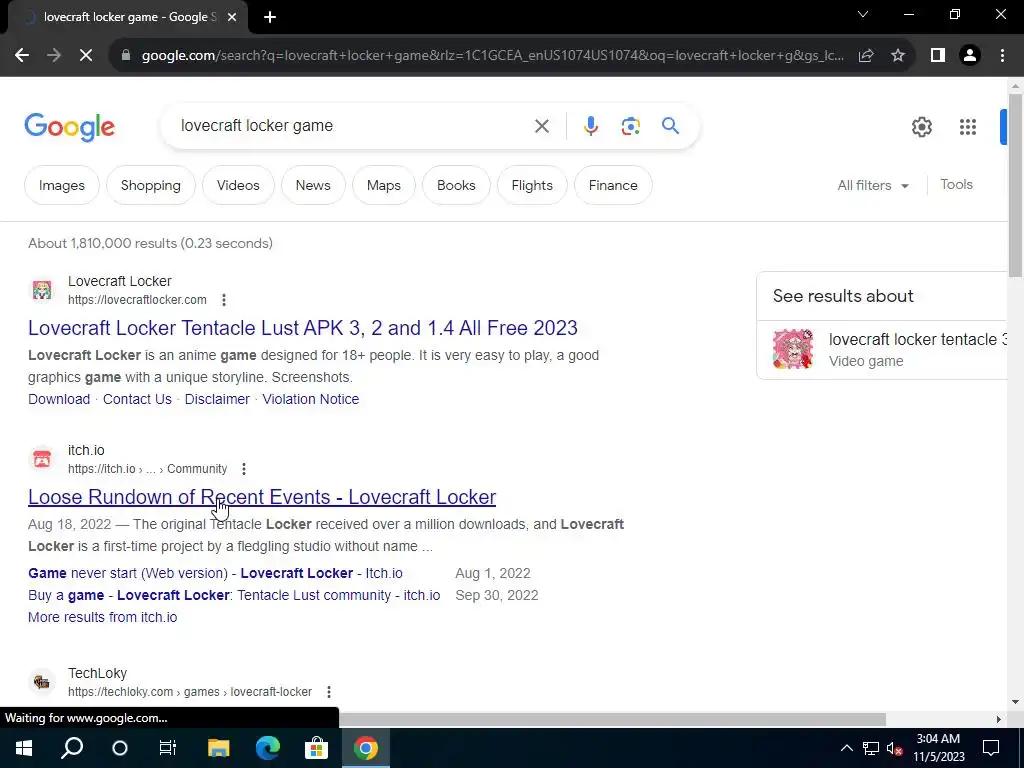The width and height of the screenshot is (1024, 768).
Task: Click the Lovecraft Locker site favicon
Action: [42, 290]
